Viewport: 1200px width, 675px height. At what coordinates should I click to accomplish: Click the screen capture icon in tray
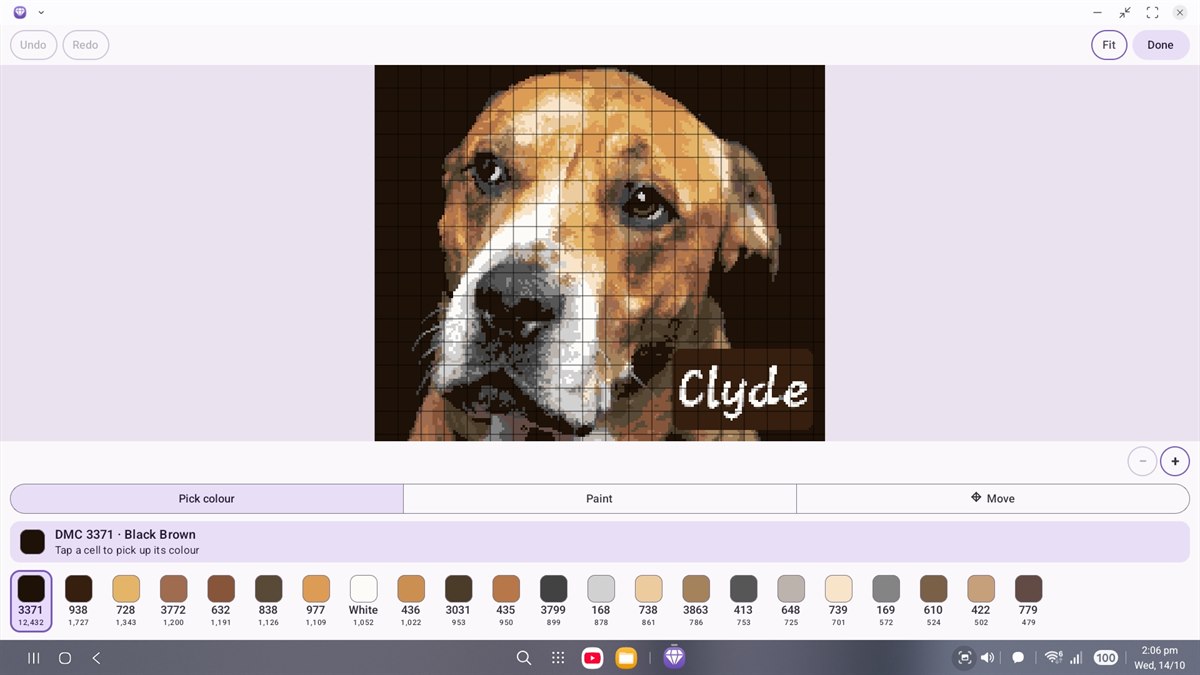pos(964,658)
